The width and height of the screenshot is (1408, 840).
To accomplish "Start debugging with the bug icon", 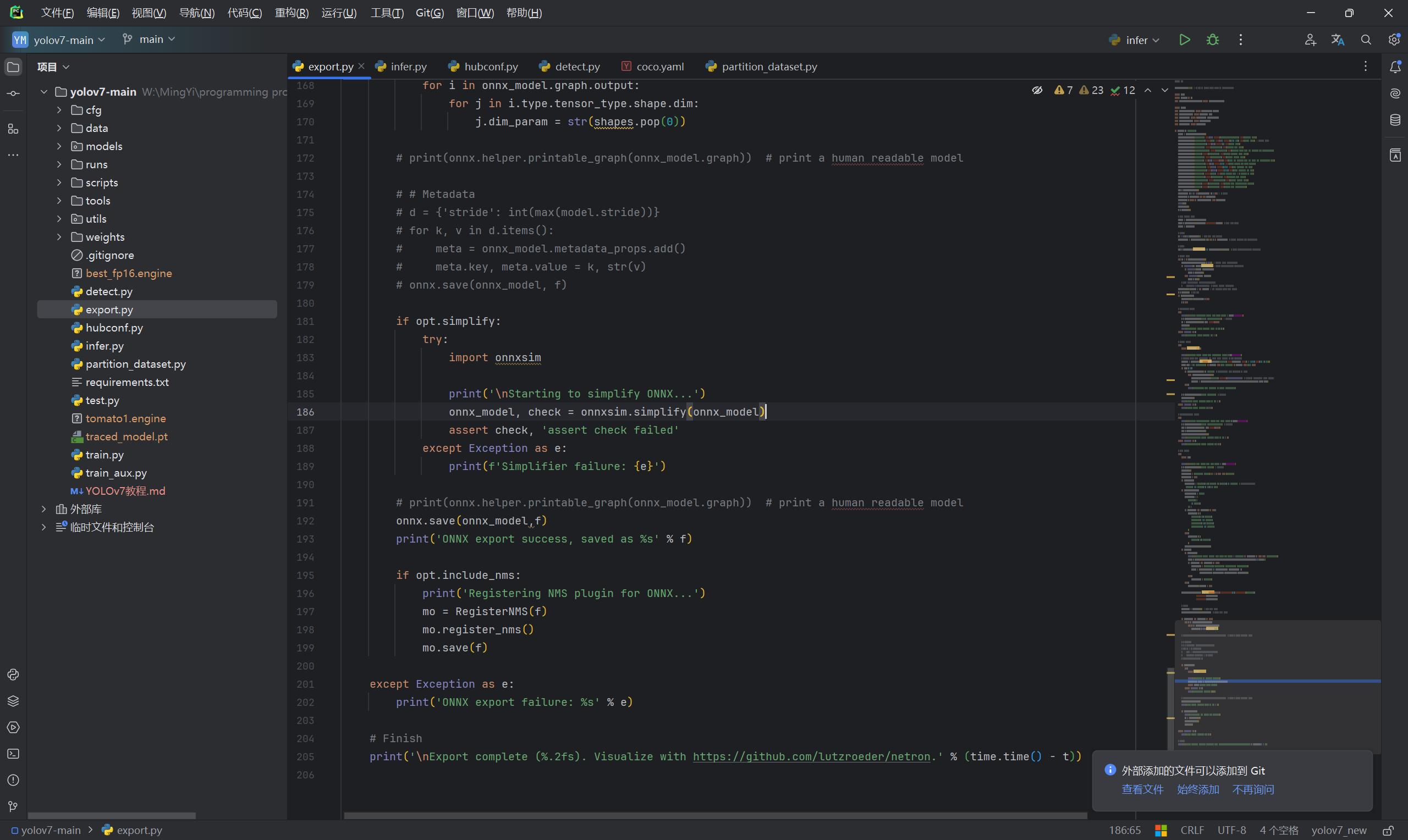I will click(x=1212, y=40).
